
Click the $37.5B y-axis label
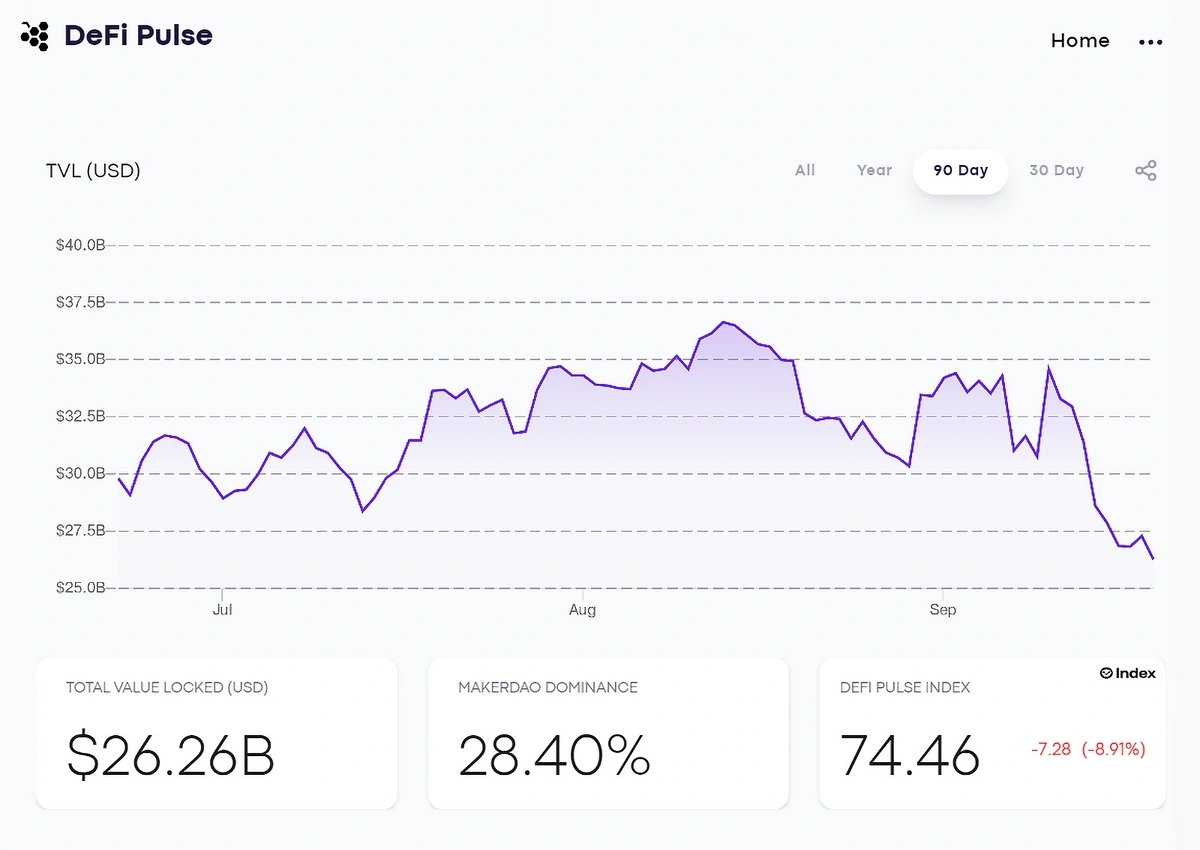[80, 302]
